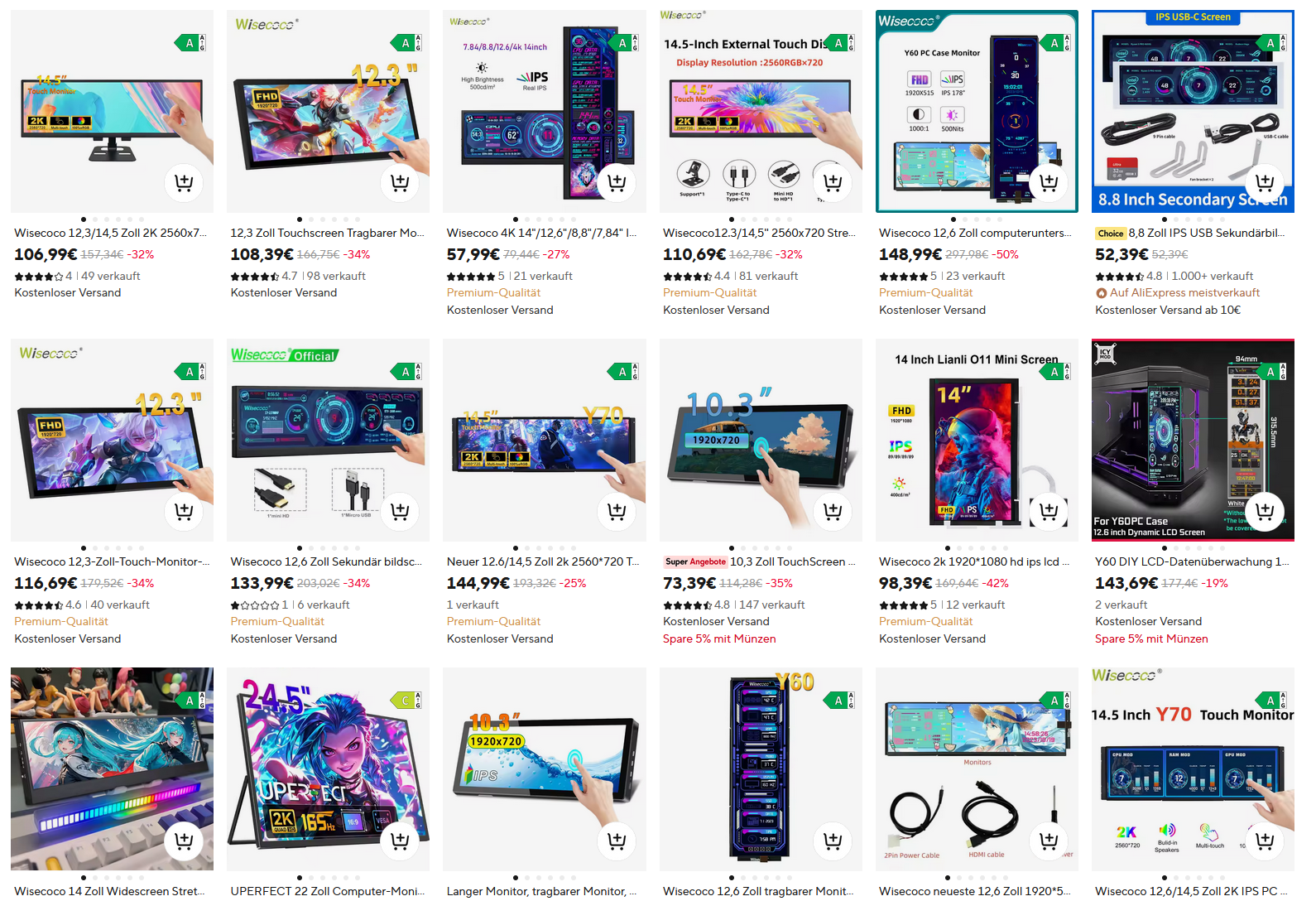Add the 10,3 Zoll TouchScreen to cart
The width and height of the screenshot is (1316, 901).
(833, 511)
